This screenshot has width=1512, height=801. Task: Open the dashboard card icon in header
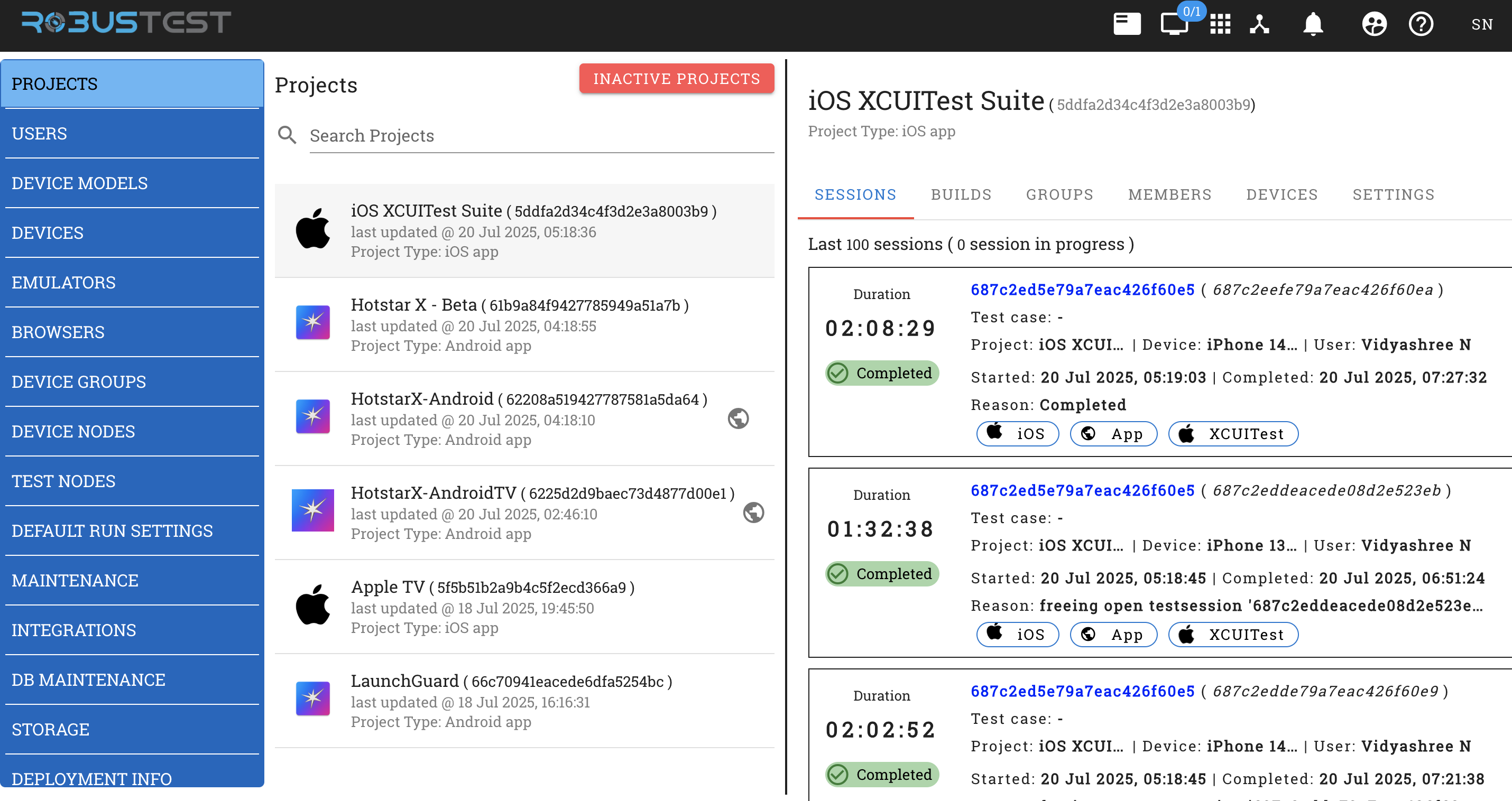[x=1127, y=24]
